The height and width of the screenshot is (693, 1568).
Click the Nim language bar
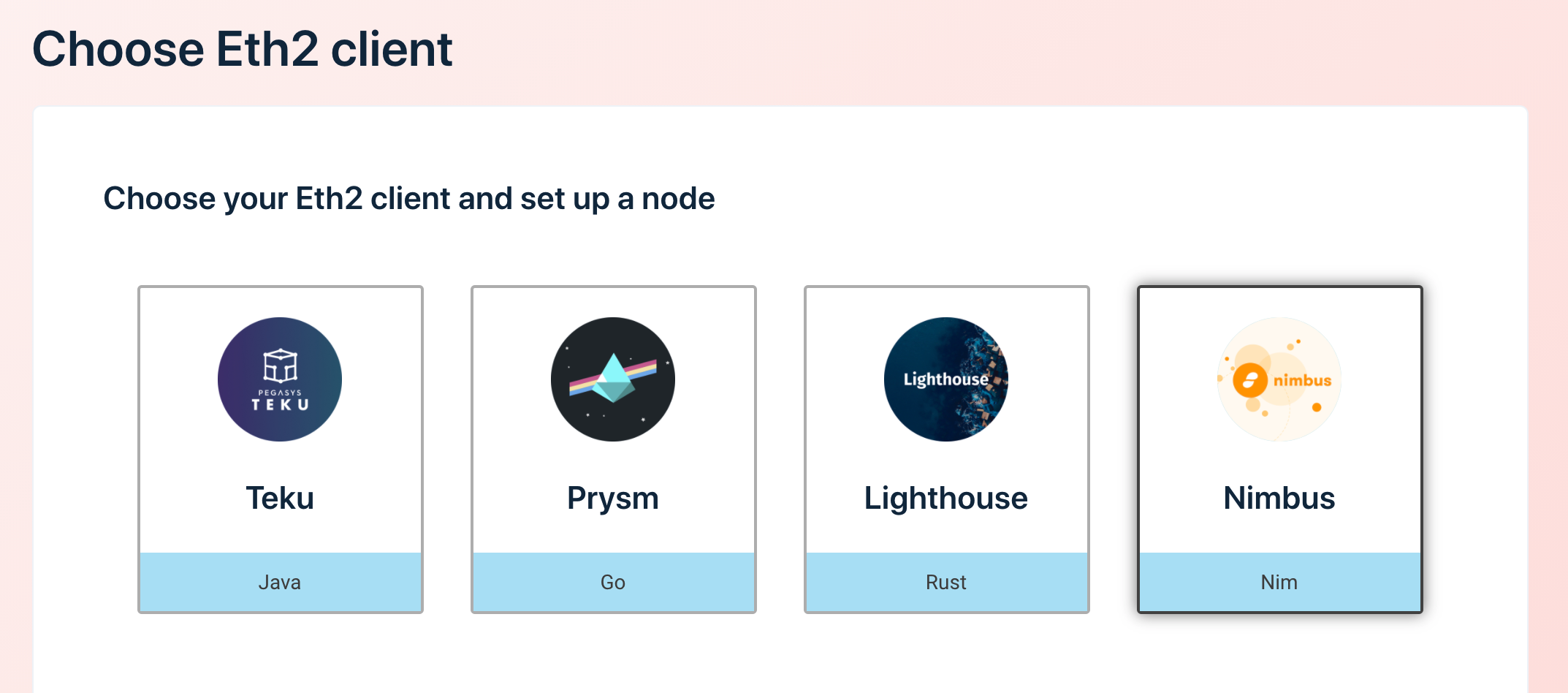click(x=1279, y=582)
